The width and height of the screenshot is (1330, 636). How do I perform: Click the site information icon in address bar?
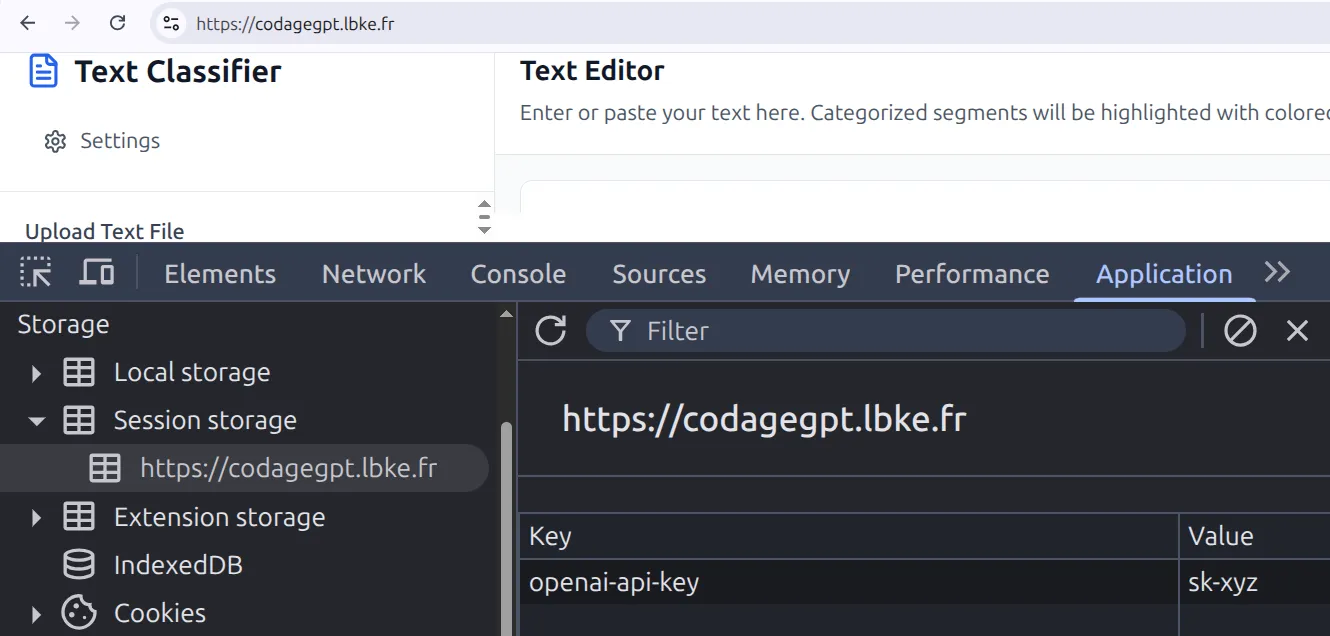pos(171,24)
